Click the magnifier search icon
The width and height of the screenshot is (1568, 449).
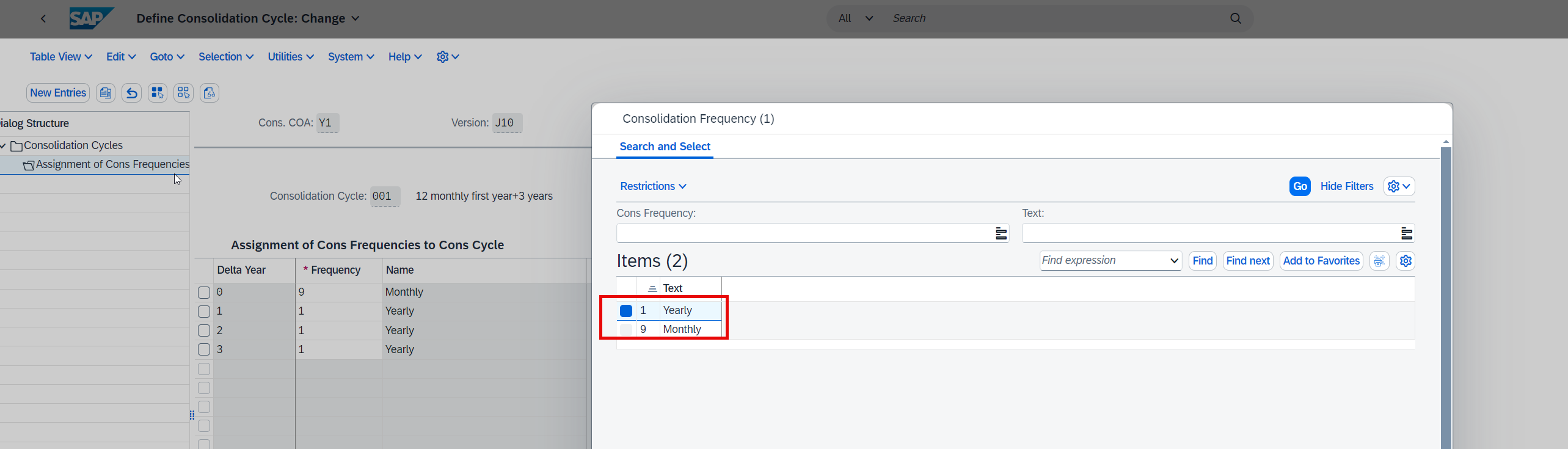point(1236,18)
